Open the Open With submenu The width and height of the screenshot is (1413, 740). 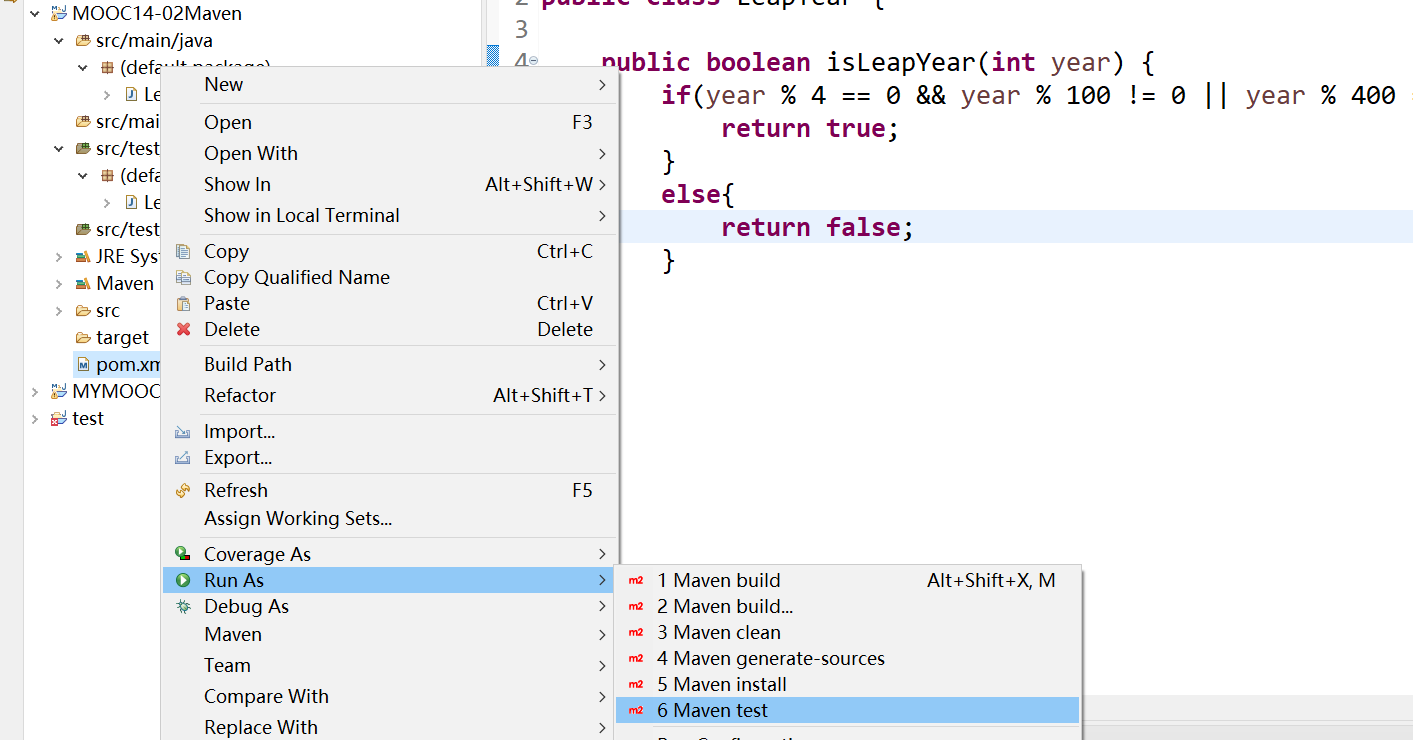click(x=390, y=154)
